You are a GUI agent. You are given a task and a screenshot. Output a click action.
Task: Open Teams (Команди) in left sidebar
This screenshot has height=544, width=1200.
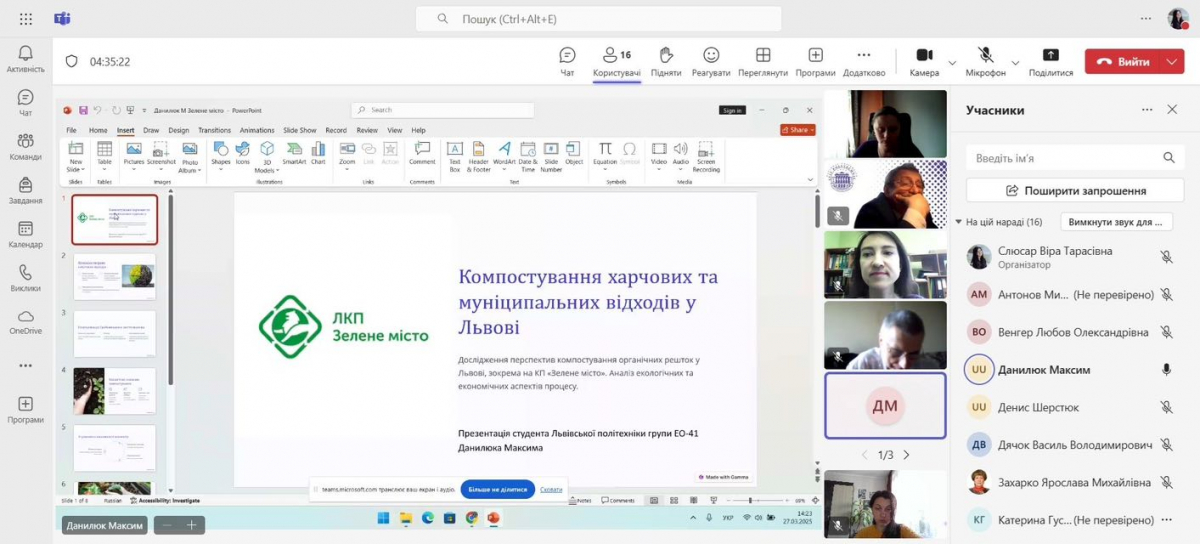point(25,147)
